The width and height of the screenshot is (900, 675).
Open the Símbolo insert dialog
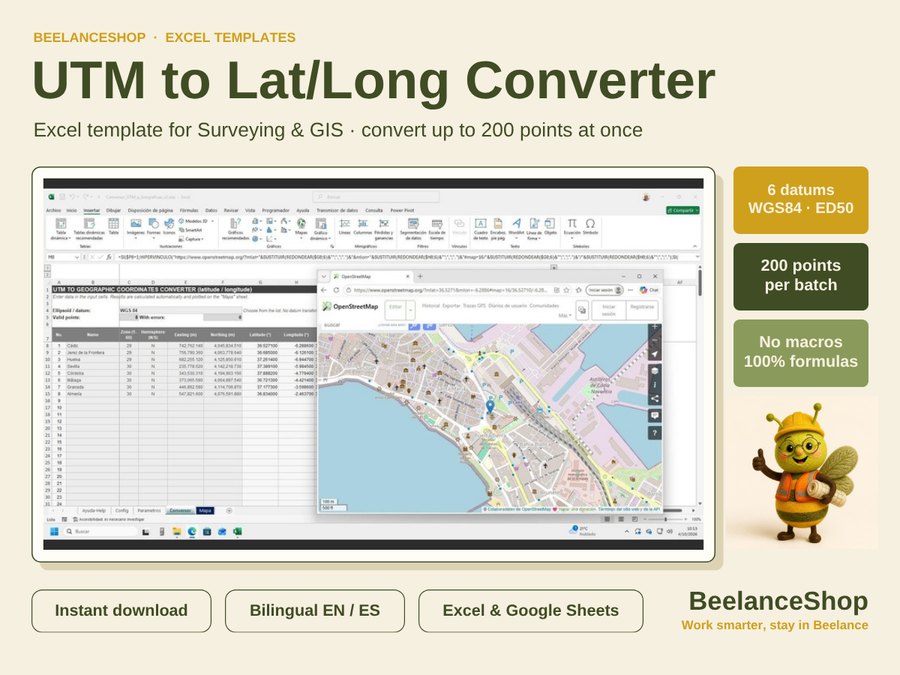(590, 226)
